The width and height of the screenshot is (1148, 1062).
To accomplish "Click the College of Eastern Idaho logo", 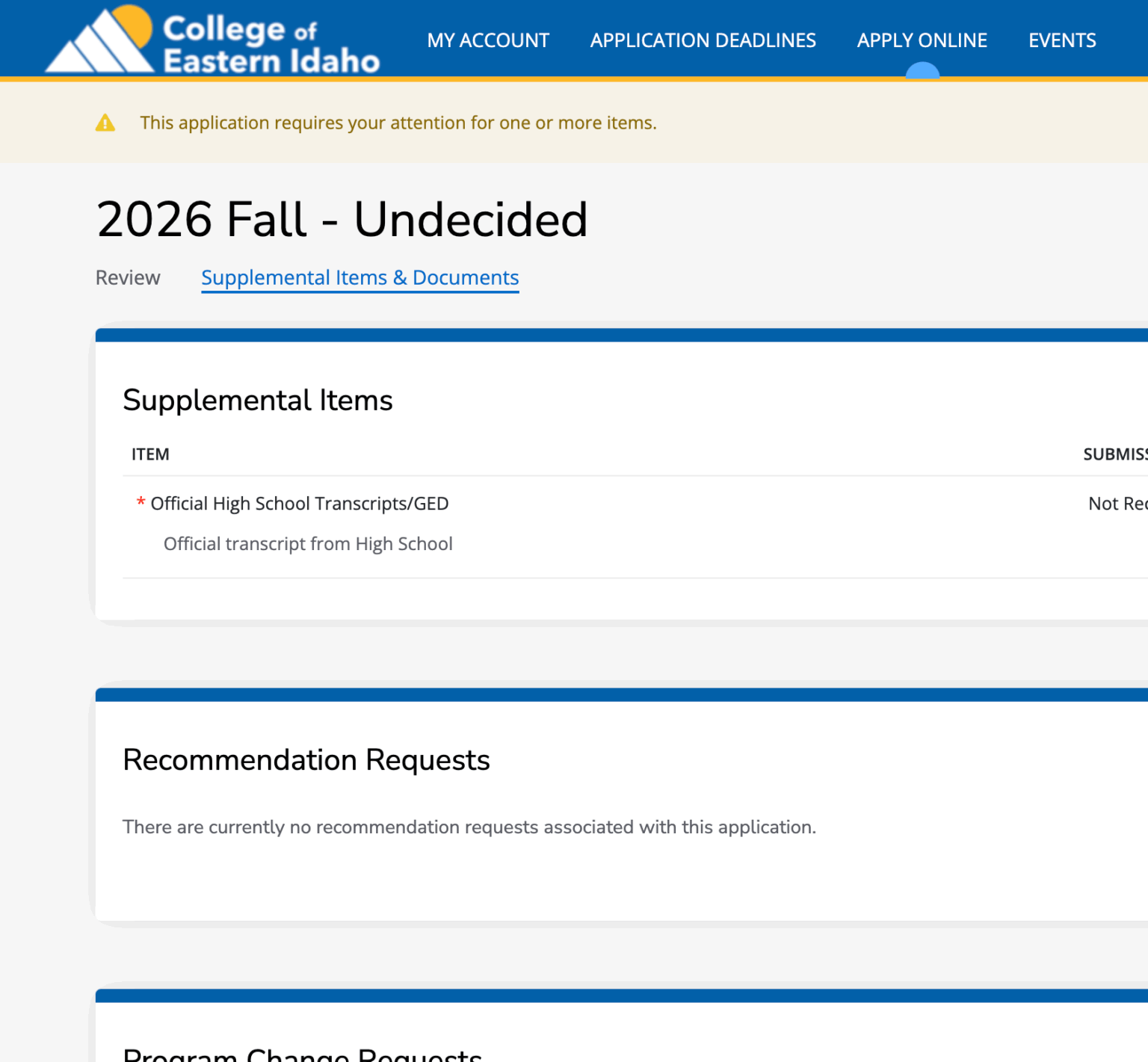I will [213, 38].
